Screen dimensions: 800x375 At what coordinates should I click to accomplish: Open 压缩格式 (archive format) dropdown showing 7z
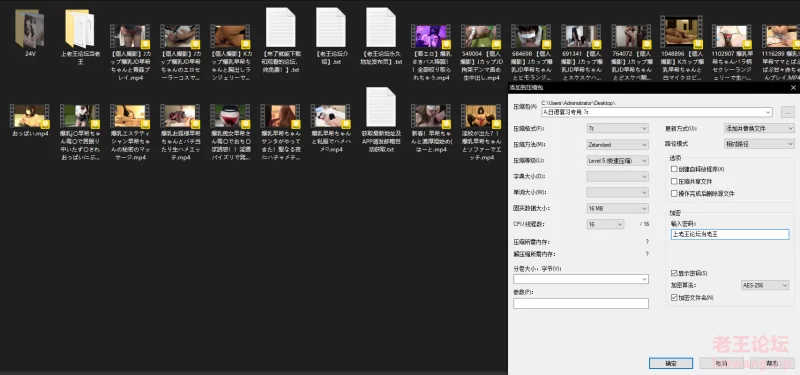[x=617, y=128]
